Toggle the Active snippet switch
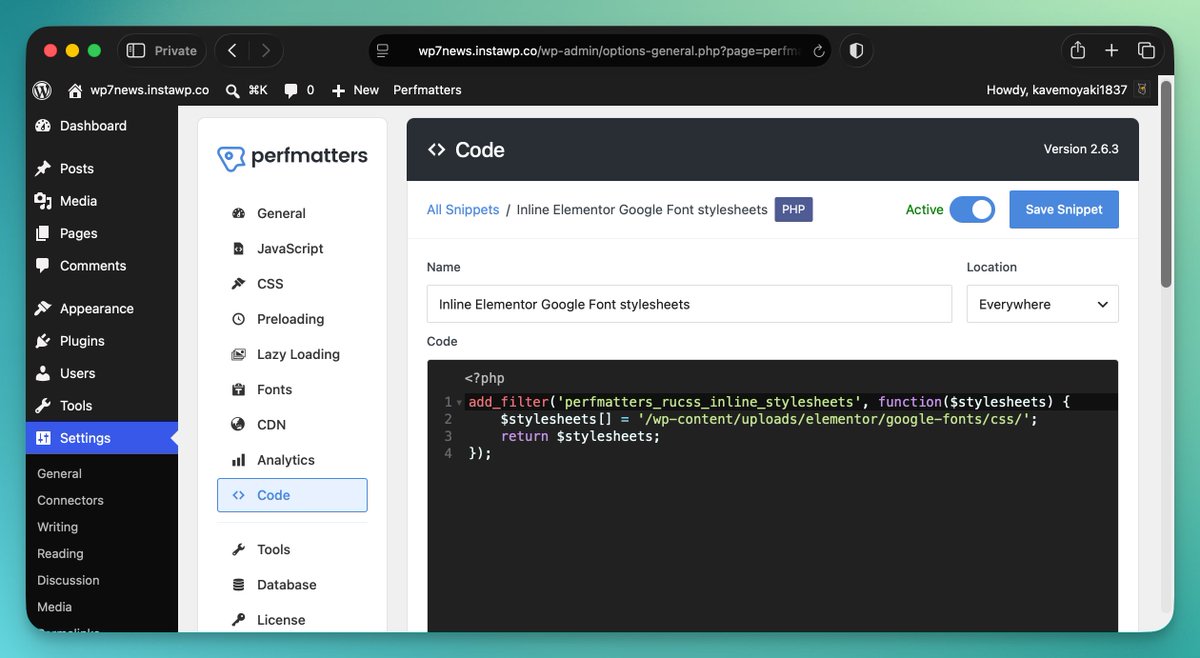The height and width of the screenshot is (658, 1200). tap(972, 210)
